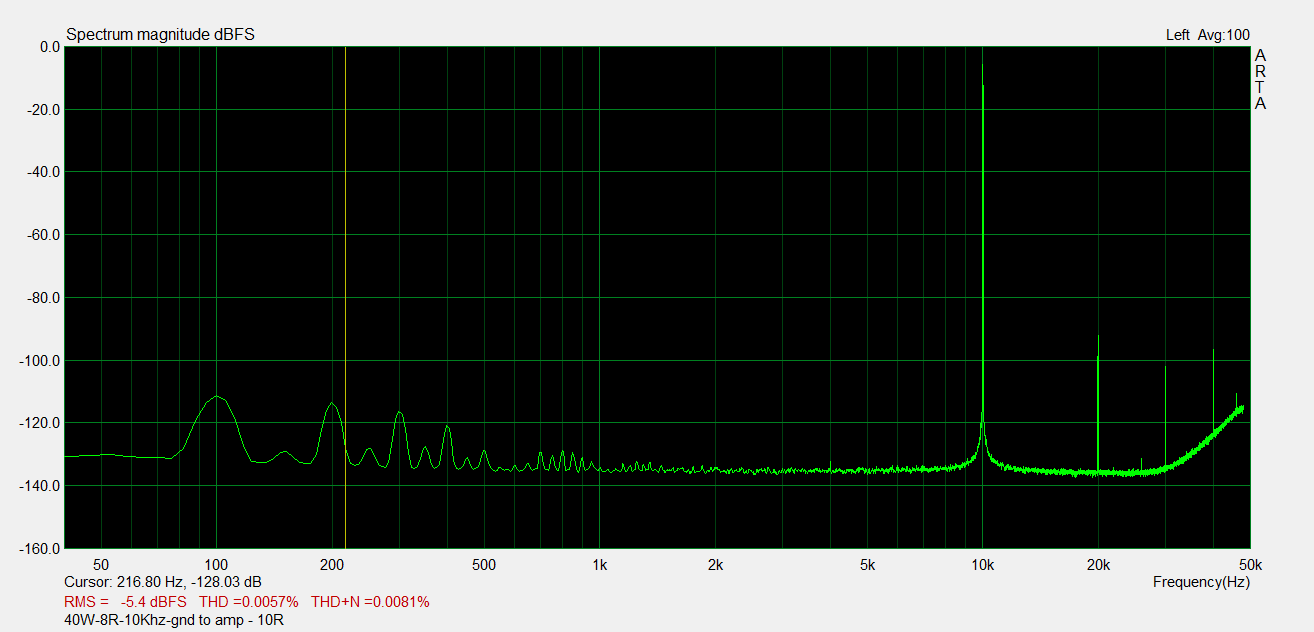Image resolution: width=1314 pixels, height=632 pixels.
Task: Click the '40W-8R-10Khz-gnd to amp - 10R' caption
Action: coord(174,620)
